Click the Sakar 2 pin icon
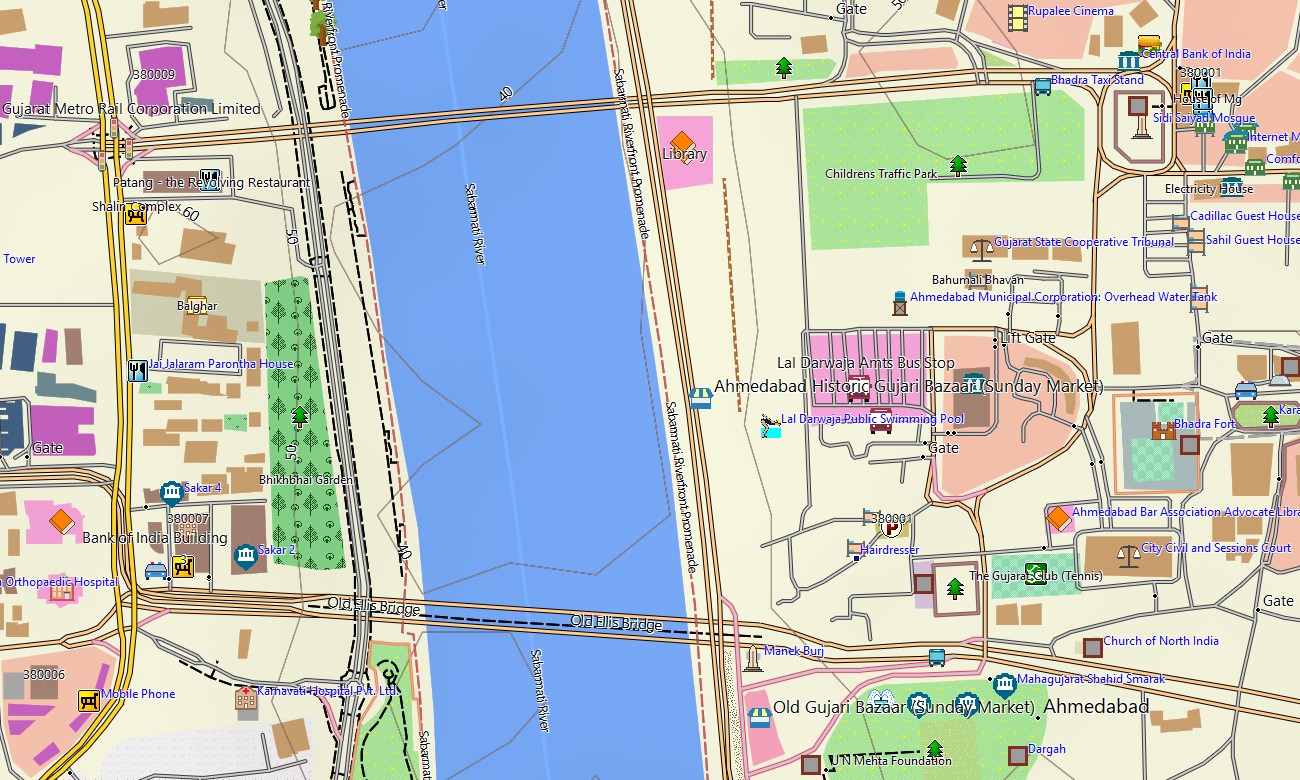1300x780 pixels. pos(245,556)
